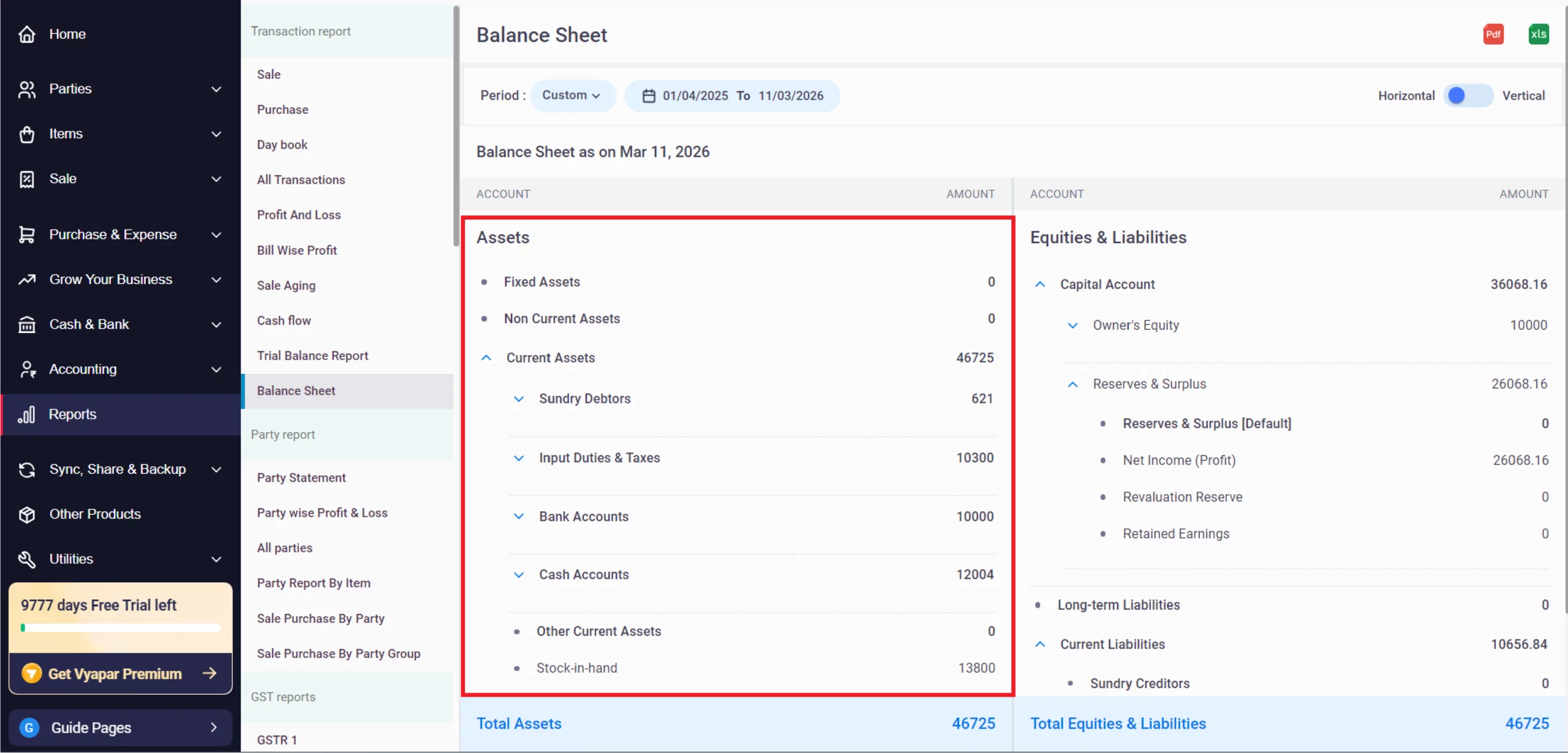The width and height of the screenshot is (1568, 753).
Task: Export the Balance Sheet to Excel
Action: (x=1539, y=34)
